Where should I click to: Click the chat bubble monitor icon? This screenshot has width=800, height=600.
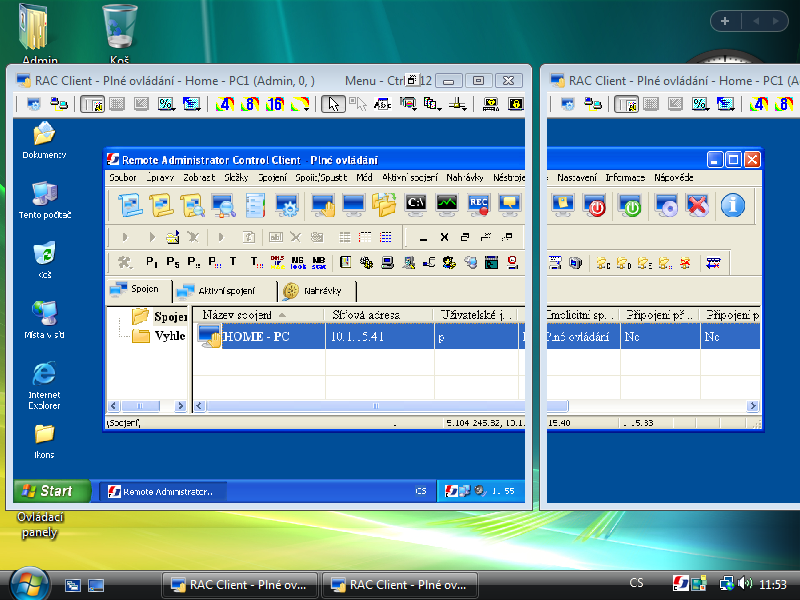pyautogui.click(x=510, y=206)
